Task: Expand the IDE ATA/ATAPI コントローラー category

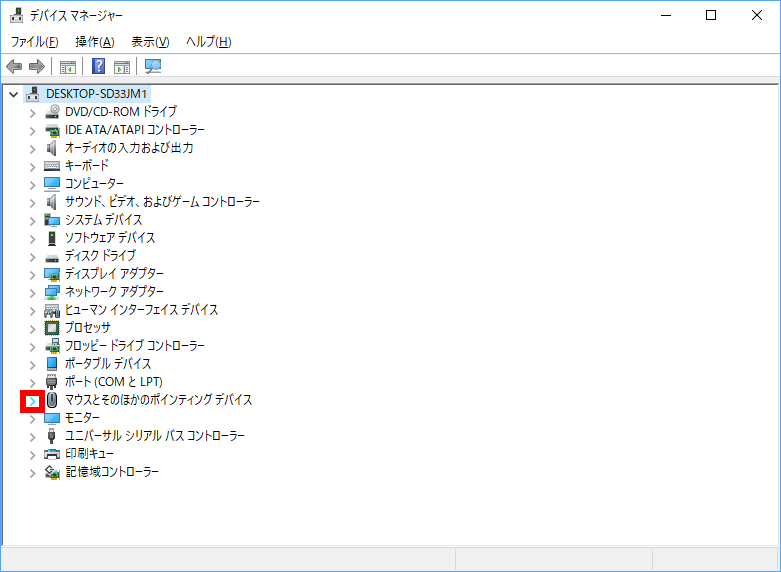Action: pos(32,131)
